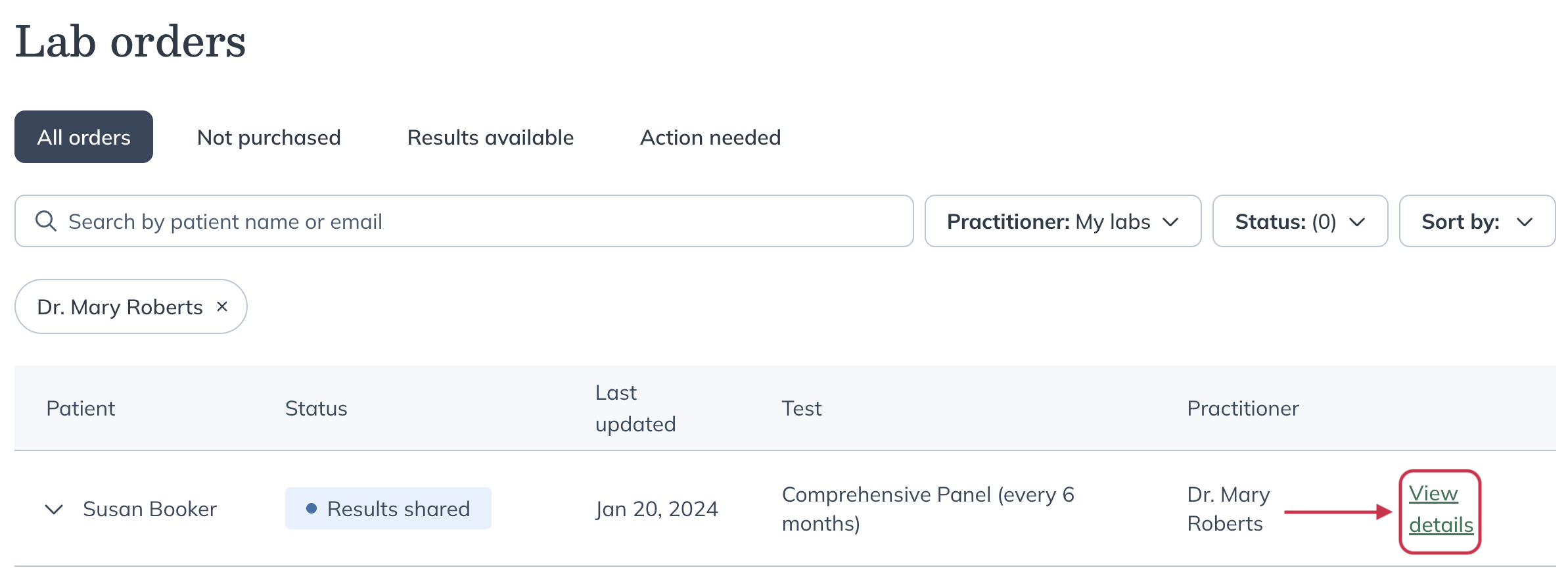Open the View details link
The image size is (1568, 576).
tap(1441, 509)
